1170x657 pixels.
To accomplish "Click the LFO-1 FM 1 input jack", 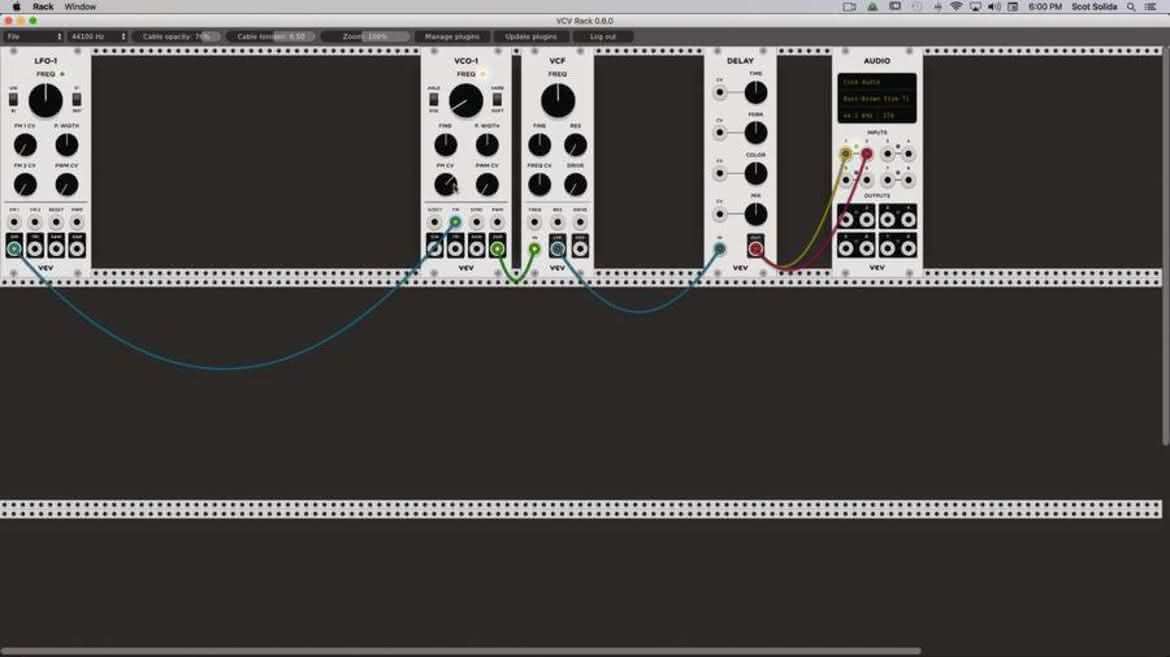I will coord(14,222).
